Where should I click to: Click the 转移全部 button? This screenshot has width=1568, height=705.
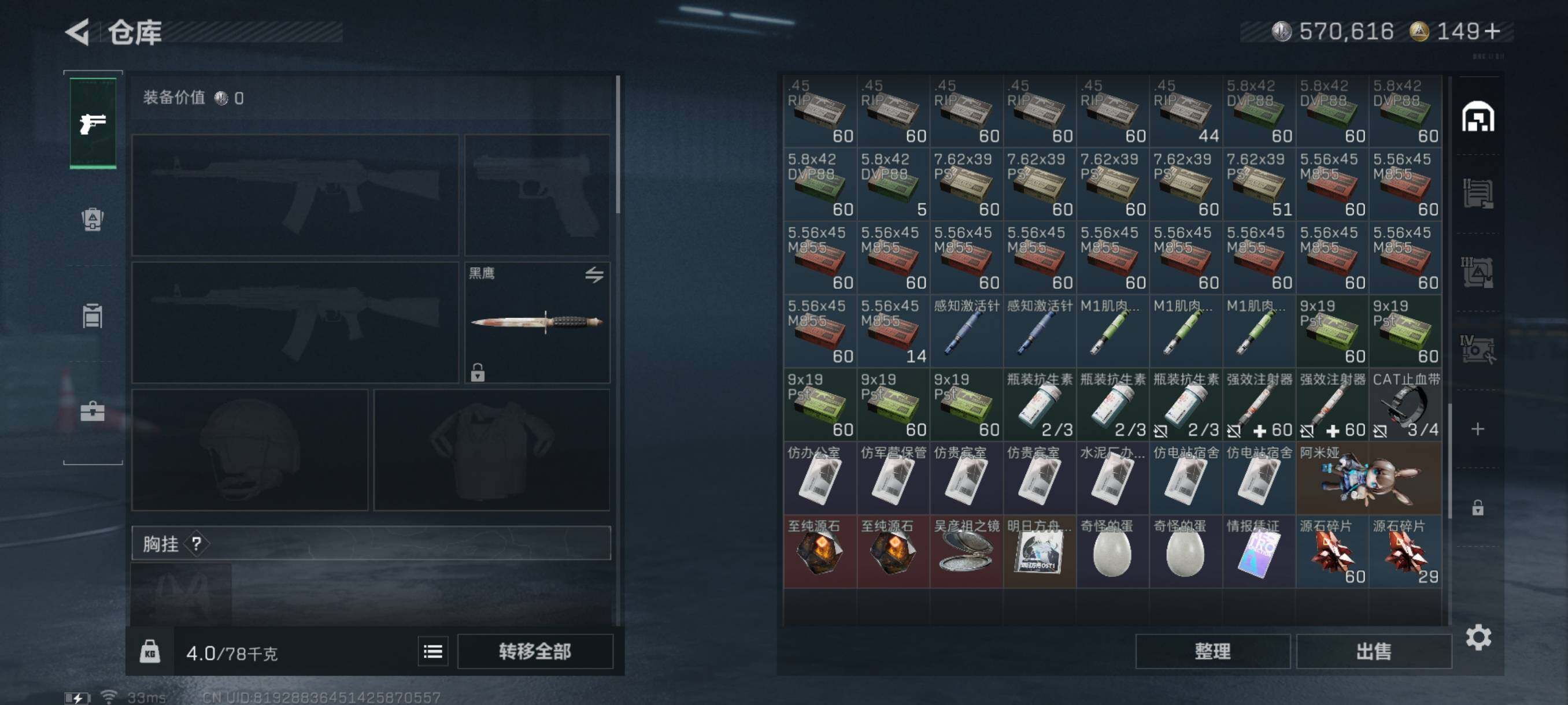[x=535, y=651]
